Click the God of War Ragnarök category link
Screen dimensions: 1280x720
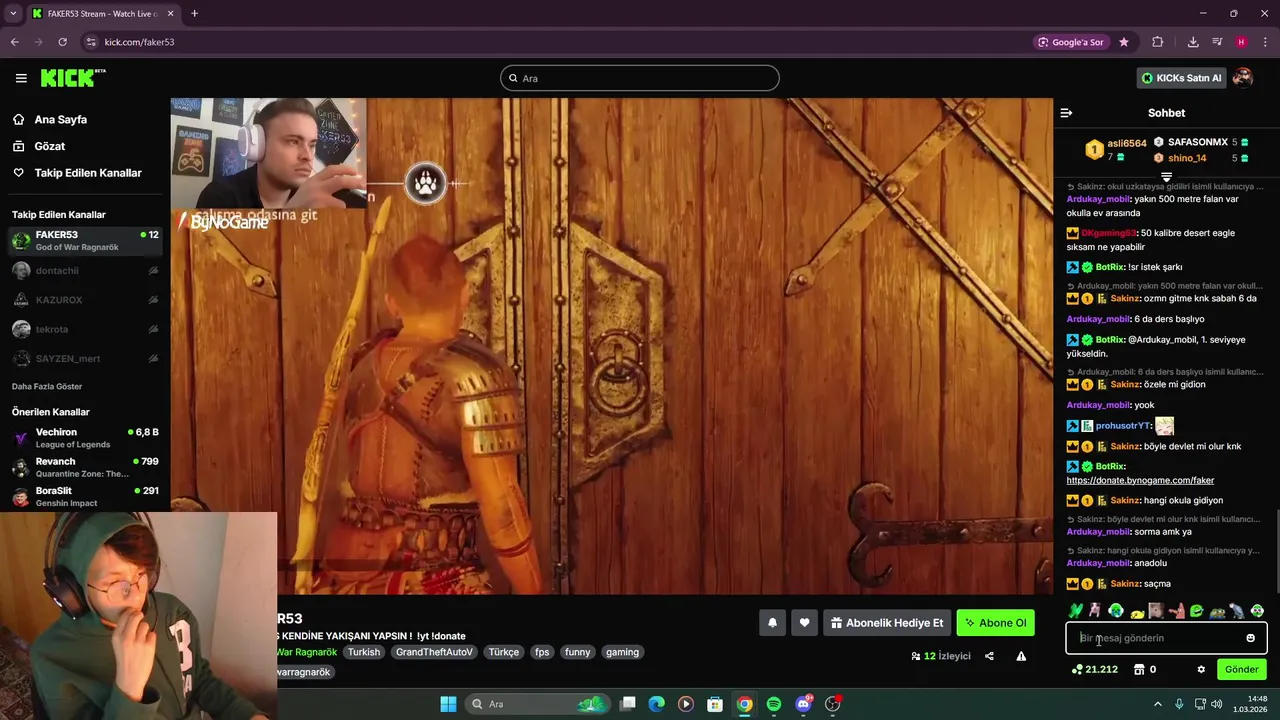click(307, 652)
